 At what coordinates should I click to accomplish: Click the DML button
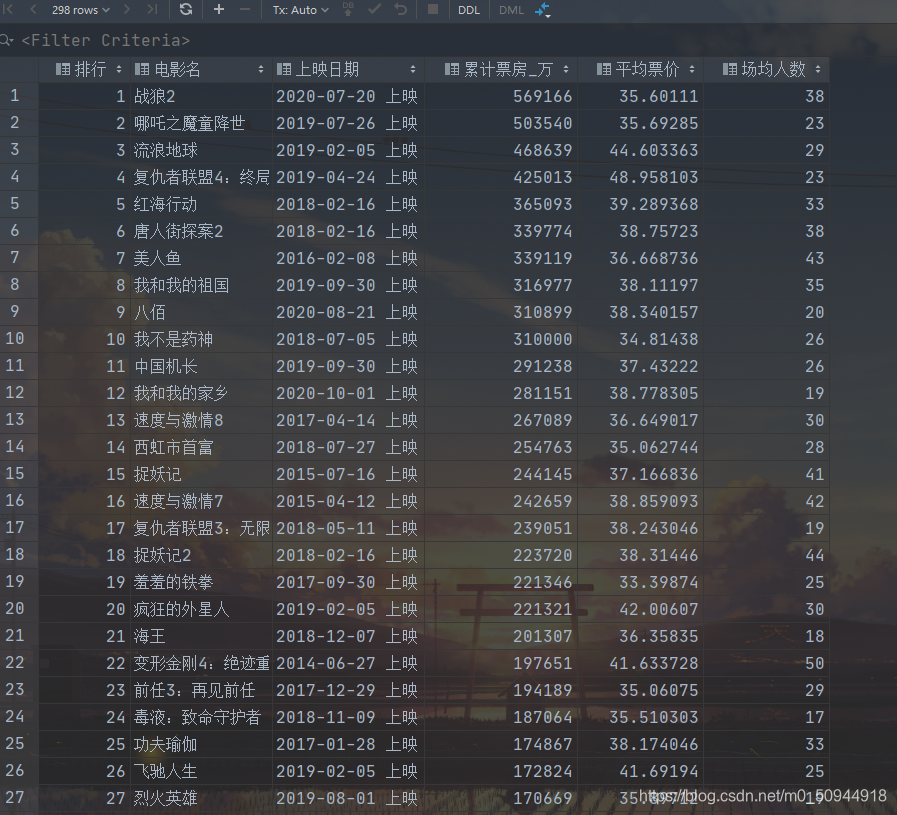[511, 10]
